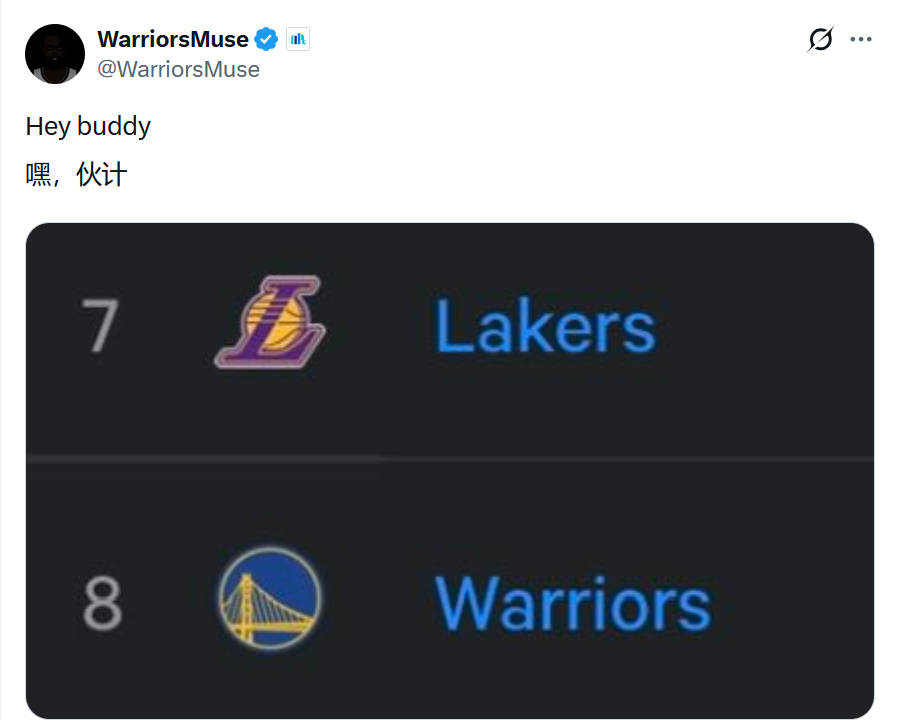
Task: Open the Grok slashed-circle icon
Action: pyautogui.click(x=820, y=39)
